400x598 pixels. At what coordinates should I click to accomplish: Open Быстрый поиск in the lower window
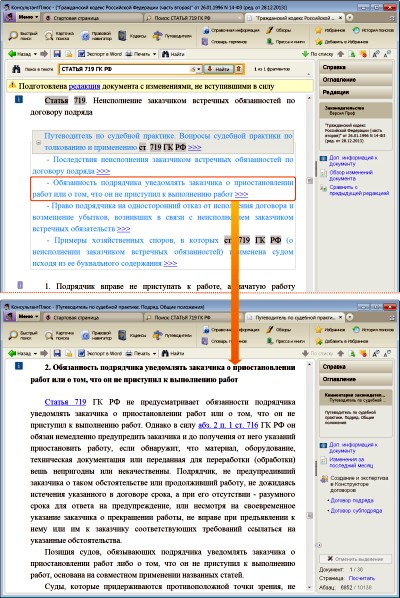[x=23, y=335]
